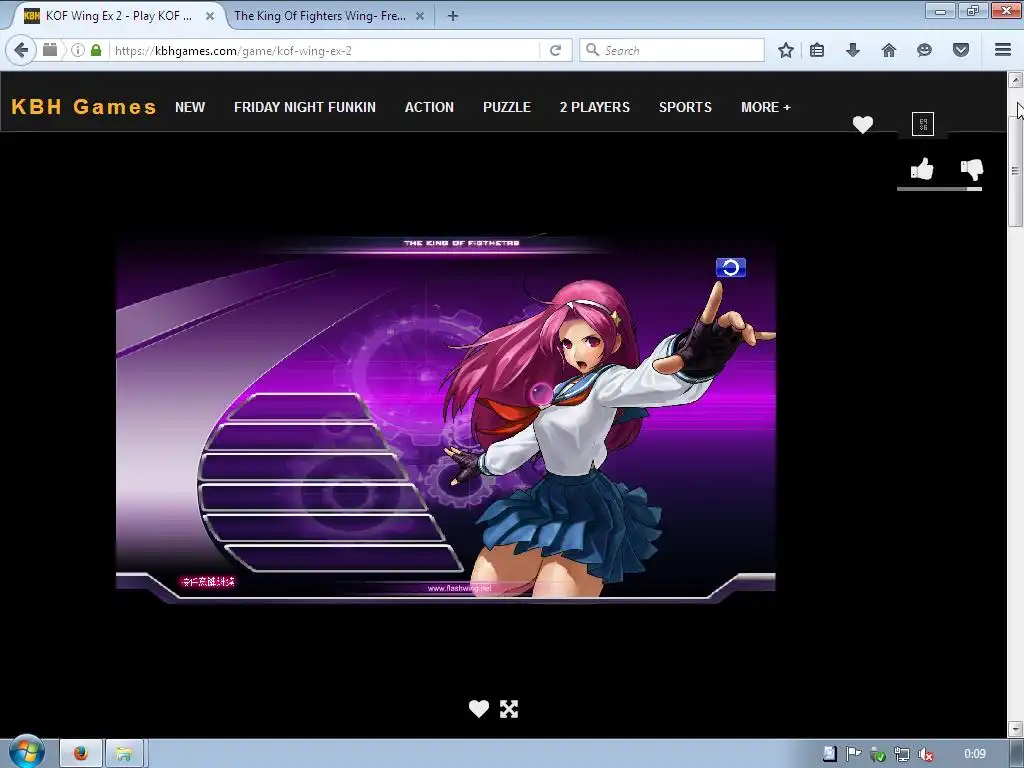Go back using browser back arrow
The image size is (1024, 768).
click(x=21, y=50)
